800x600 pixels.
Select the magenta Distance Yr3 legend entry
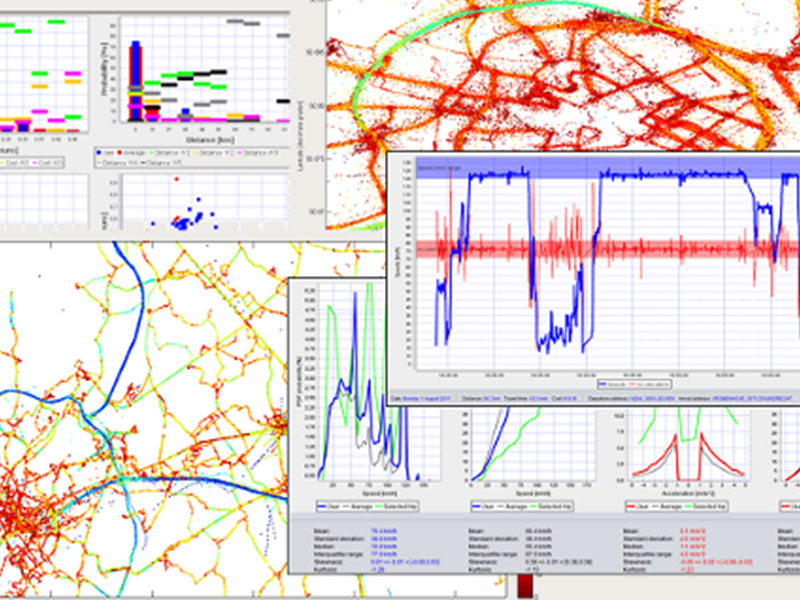click(257, 153)
